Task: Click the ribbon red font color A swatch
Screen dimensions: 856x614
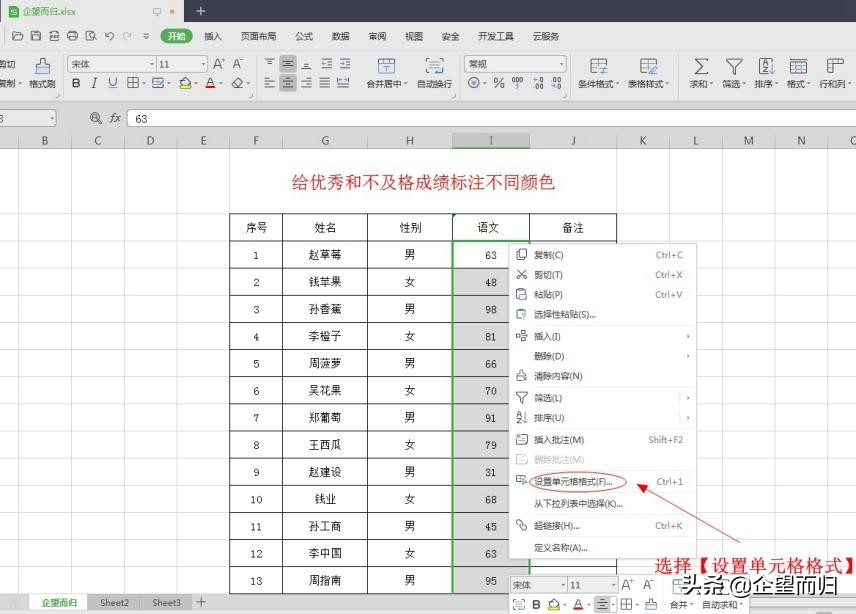Action: [210, 83]
